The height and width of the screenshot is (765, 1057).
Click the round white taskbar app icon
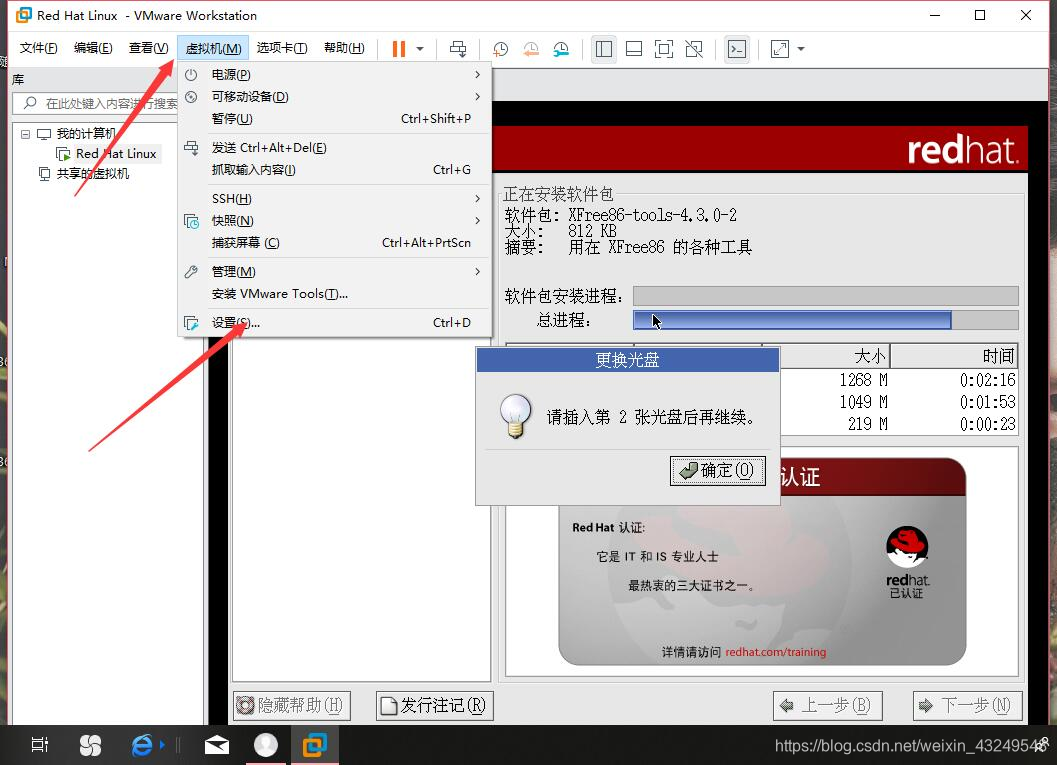point(266,745)
